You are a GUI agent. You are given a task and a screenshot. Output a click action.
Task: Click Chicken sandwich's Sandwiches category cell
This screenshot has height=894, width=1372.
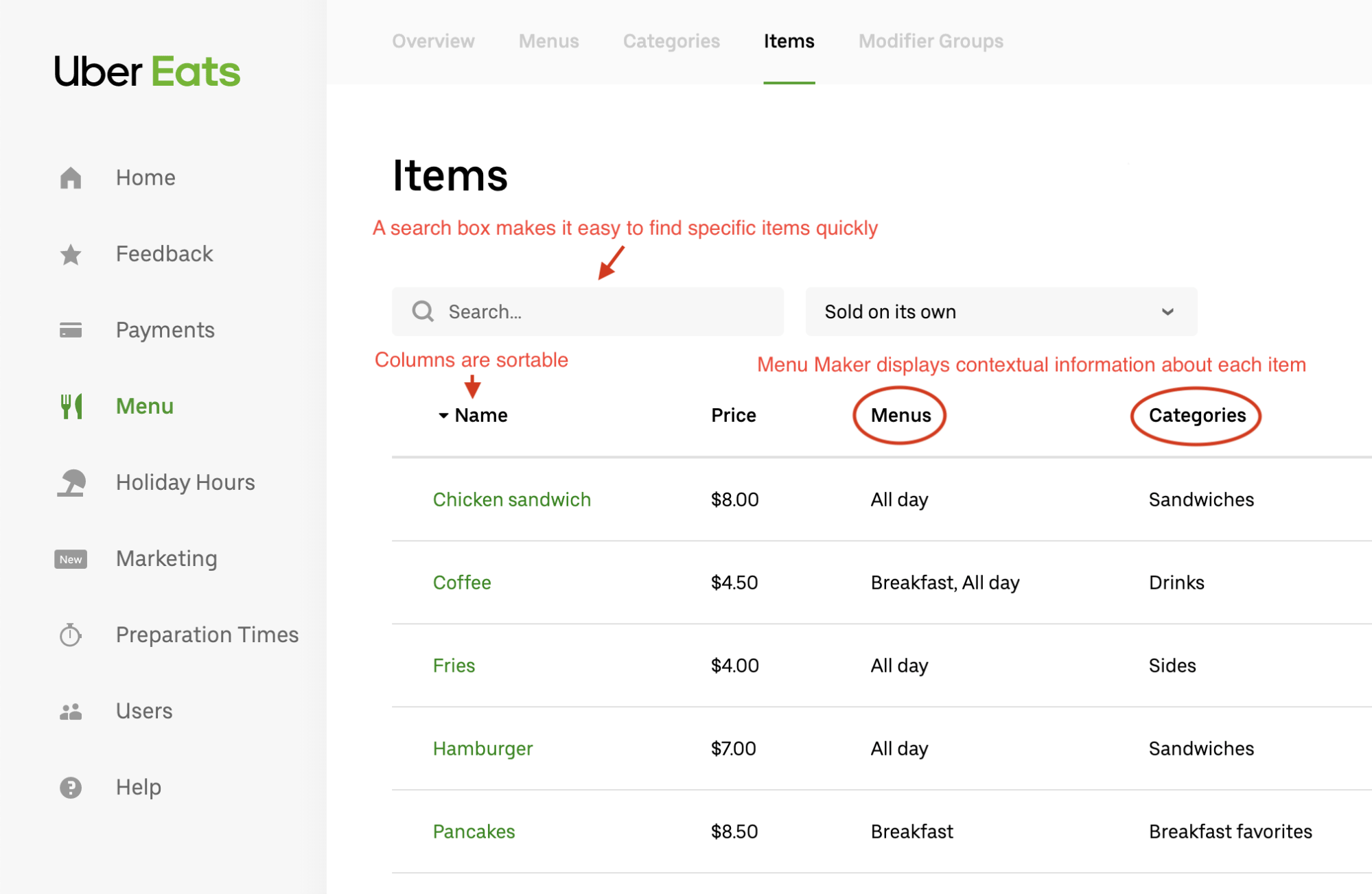pyautogui.click(x=1201, y=499)
